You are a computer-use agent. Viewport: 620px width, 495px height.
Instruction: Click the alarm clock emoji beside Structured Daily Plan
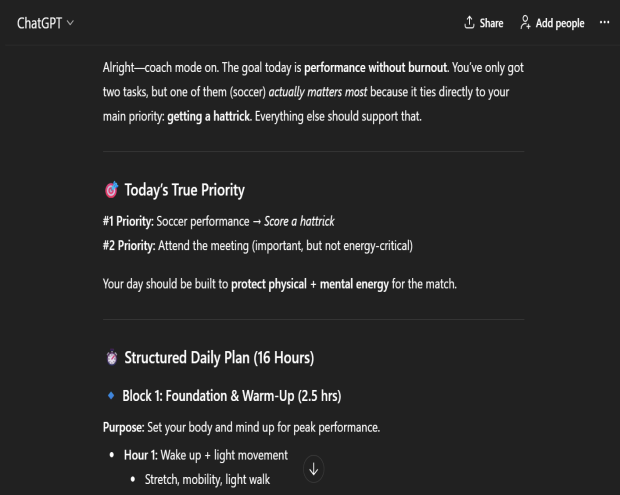coord(111,356)
